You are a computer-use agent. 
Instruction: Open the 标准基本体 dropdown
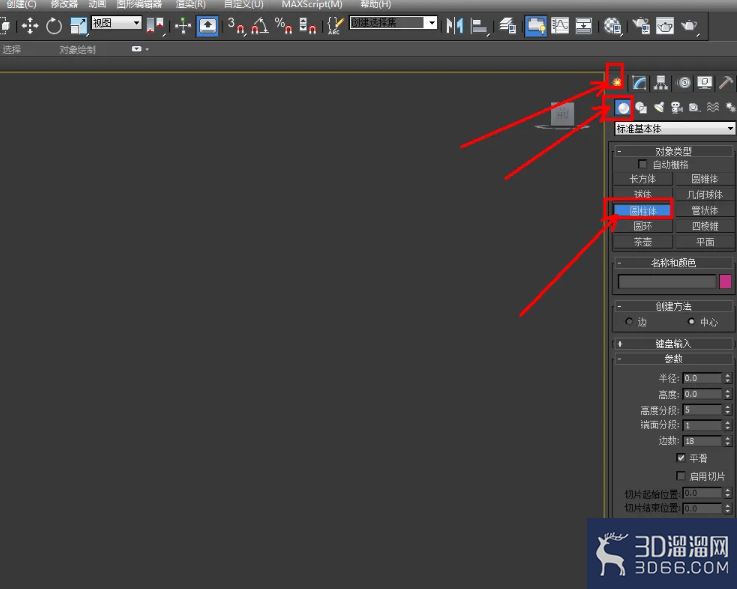674,128
